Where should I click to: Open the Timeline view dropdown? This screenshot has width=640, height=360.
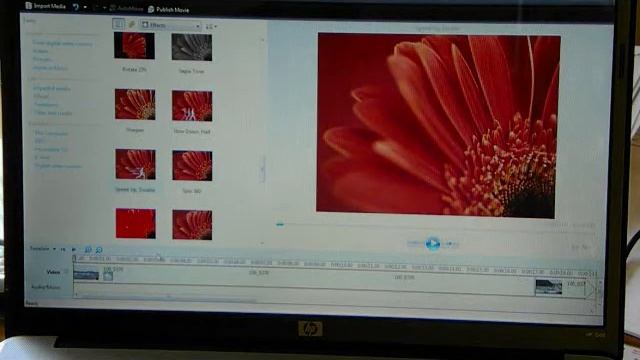[42, 249]
